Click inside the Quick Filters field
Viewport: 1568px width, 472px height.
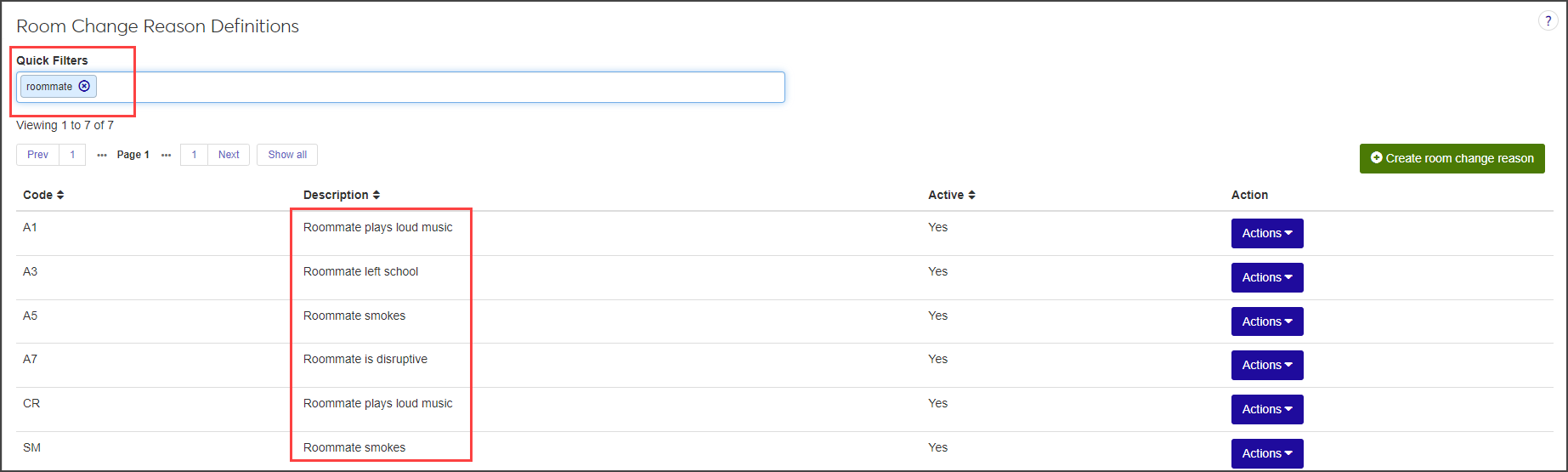(x=425, y=87)
